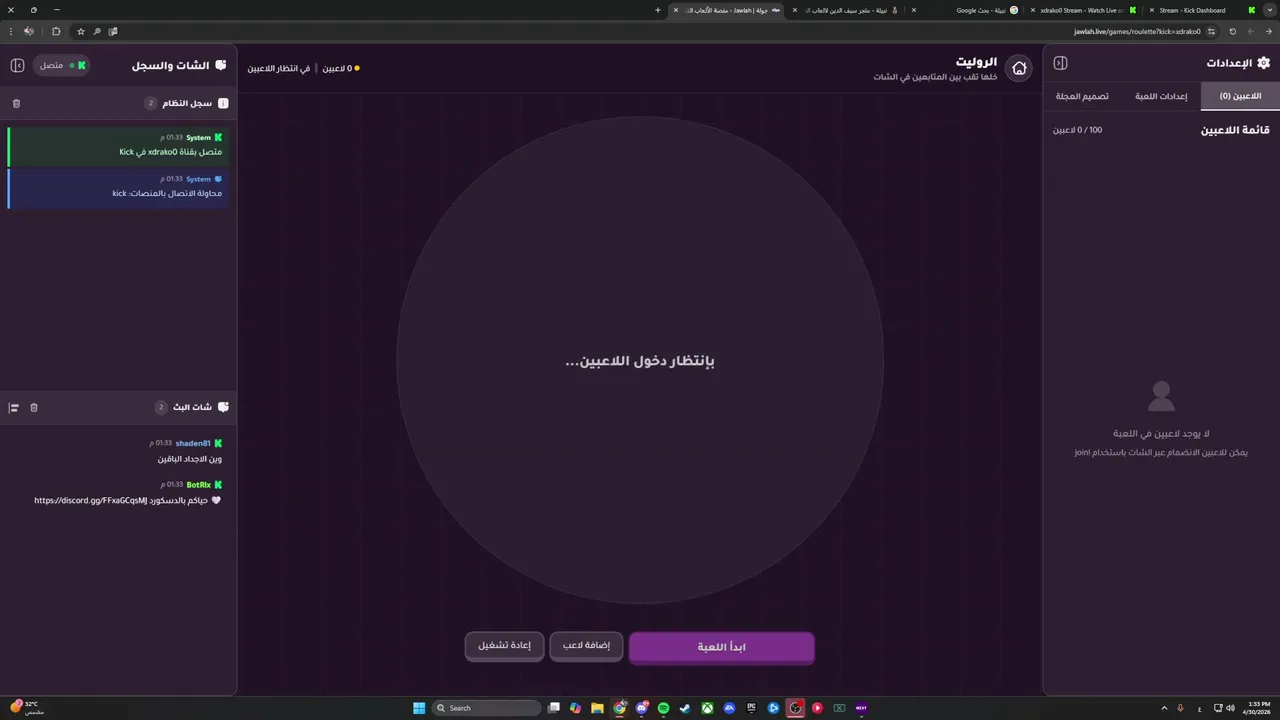Open the taskbar volume control
1280x720 pixels.
point(1230,708)
